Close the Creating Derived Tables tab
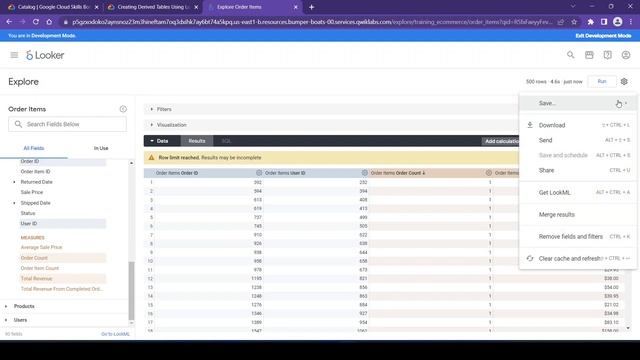 [x=196, y=7]
